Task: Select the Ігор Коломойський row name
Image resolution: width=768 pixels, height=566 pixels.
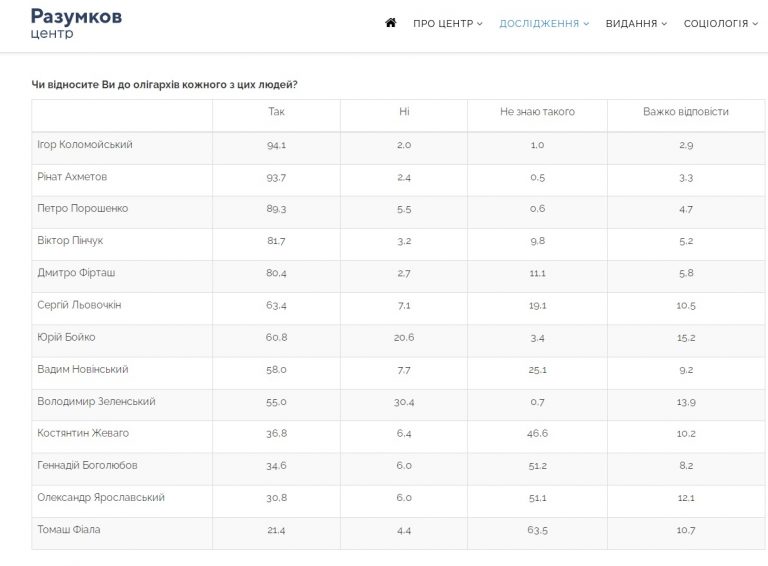Action: tap(85, 144)
